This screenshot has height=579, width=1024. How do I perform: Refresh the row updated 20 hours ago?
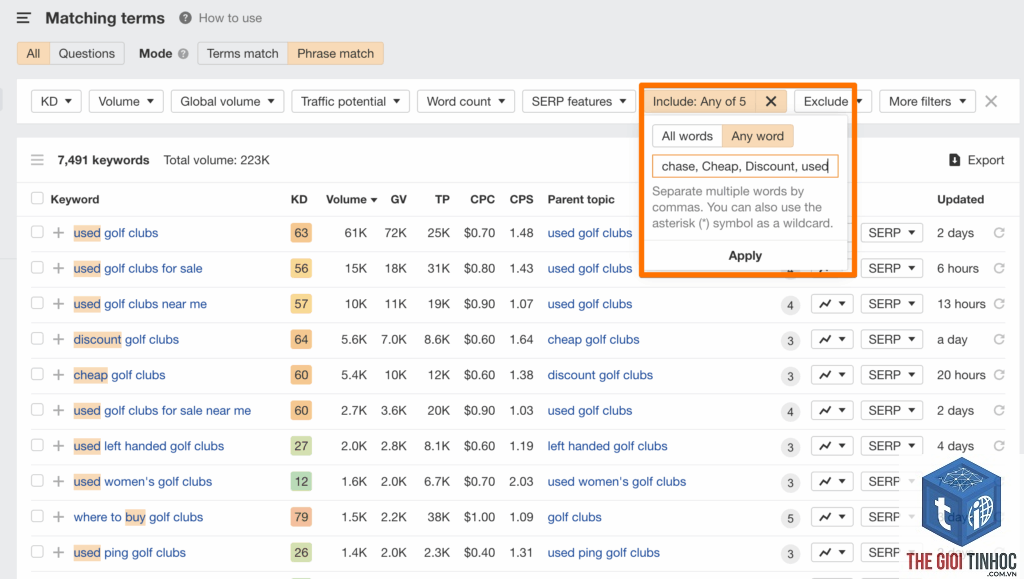(999, 374)
